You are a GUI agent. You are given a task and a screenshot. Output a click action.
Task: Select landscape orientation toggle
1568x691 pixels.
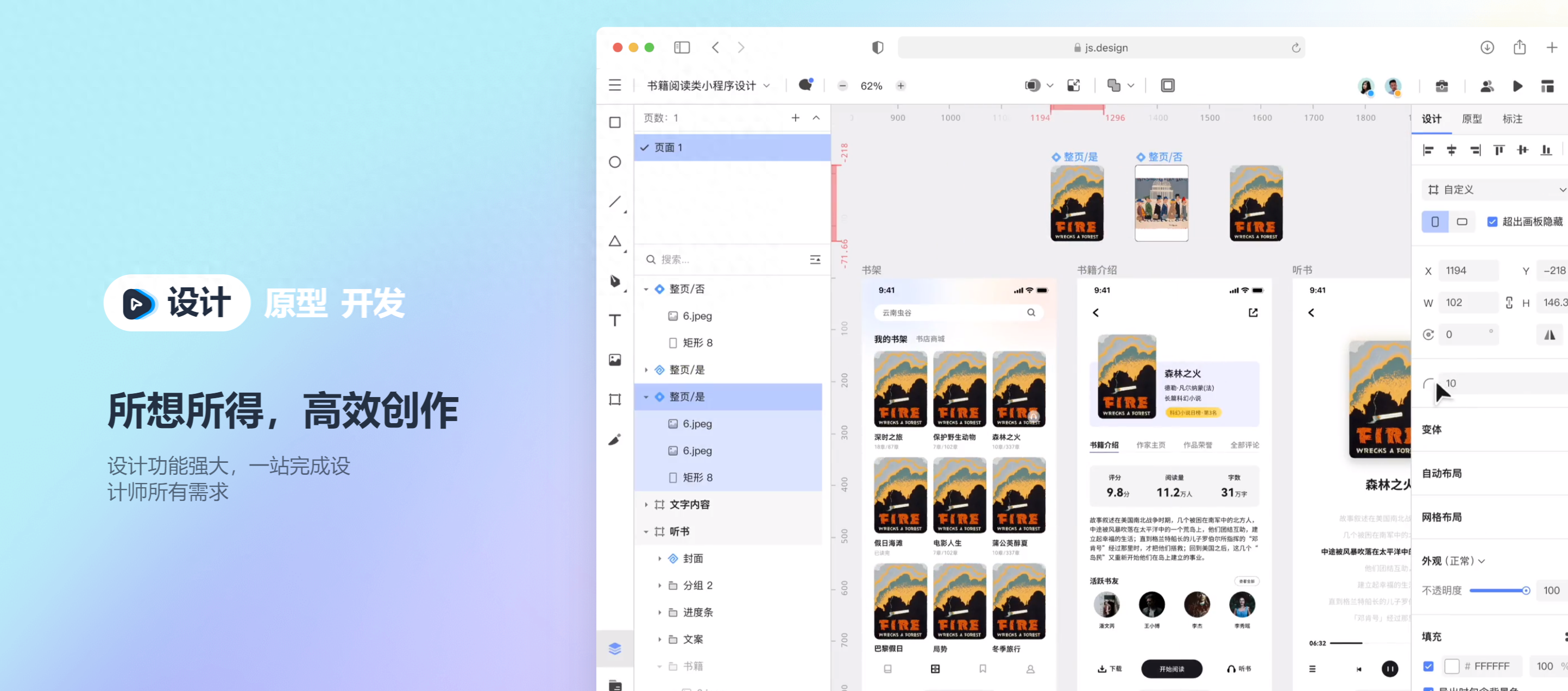1462,222
